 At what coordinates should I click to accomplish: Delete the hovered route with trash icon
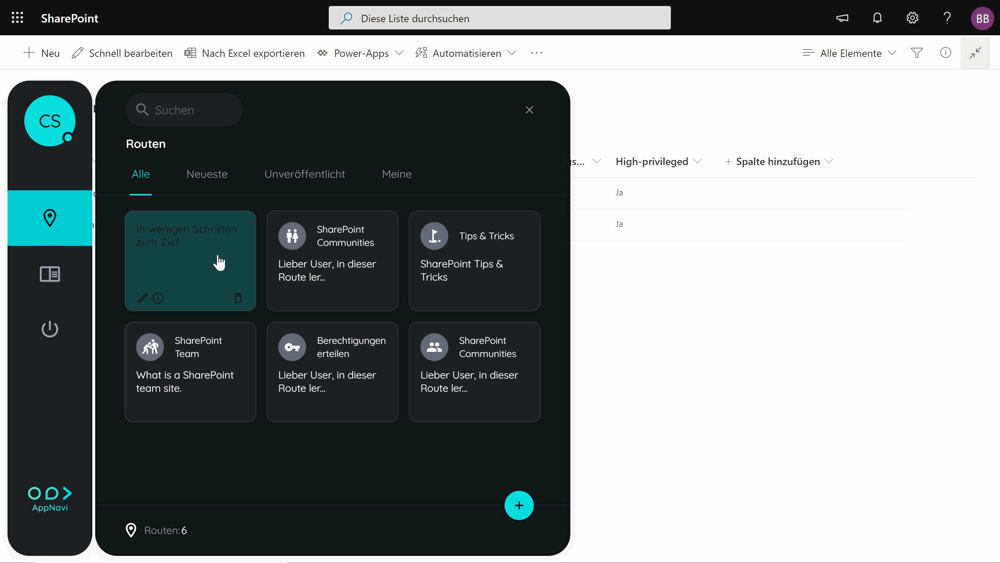pyautogui.click(x=238, y=298)
